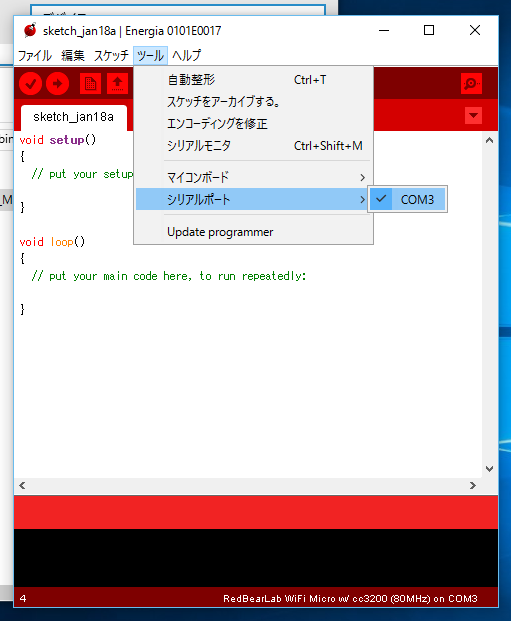Click the Verify checkmark toolbar button

coord(31,84)
